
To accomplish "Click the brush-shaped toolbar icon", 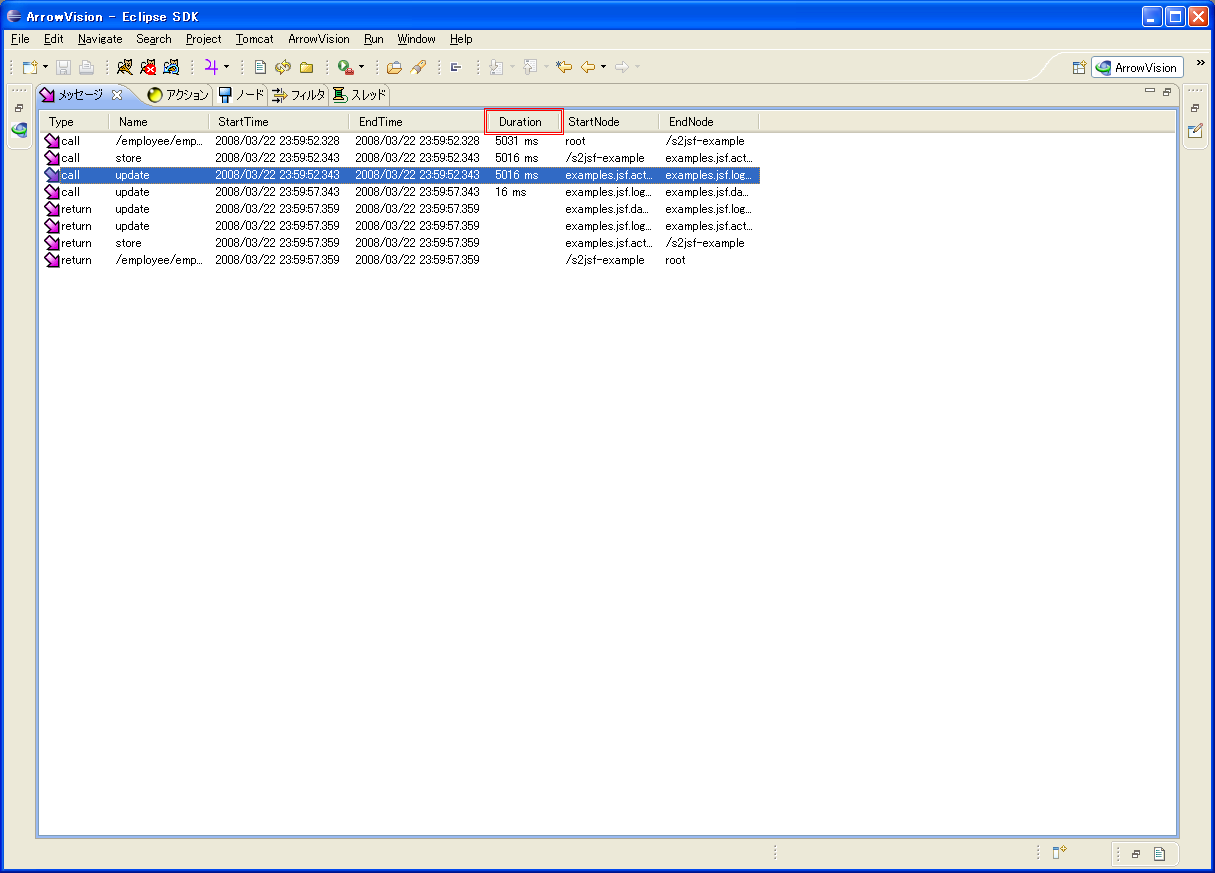I will pos(419,67).
